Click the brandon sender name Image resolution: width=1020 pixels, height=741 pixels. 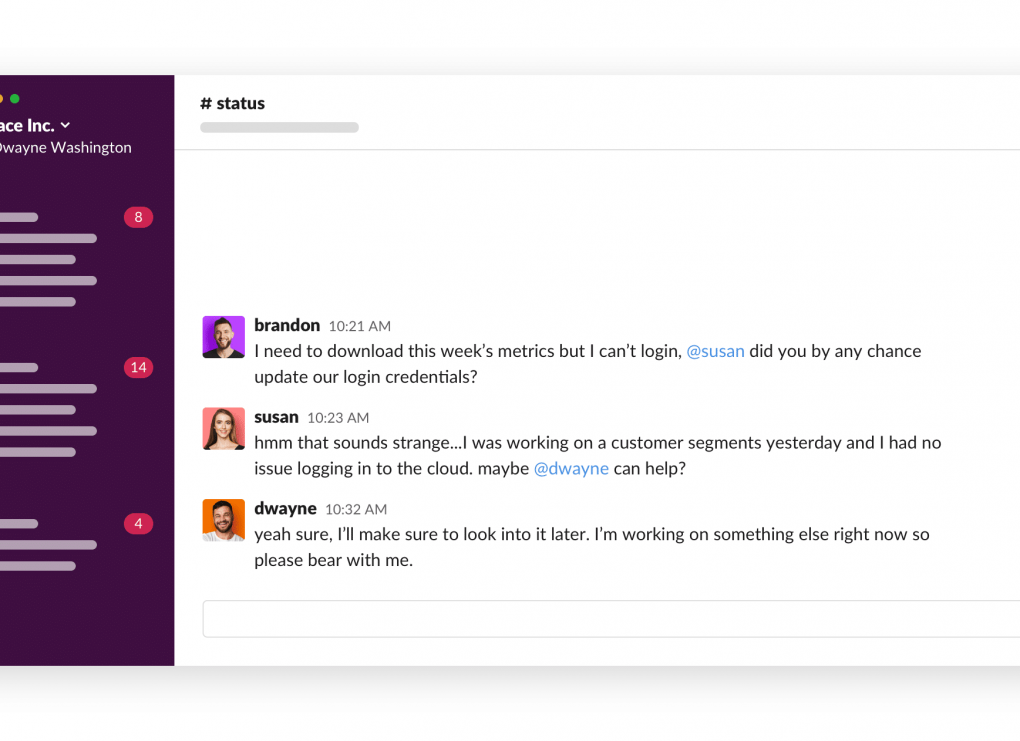(x=287, y=325)
